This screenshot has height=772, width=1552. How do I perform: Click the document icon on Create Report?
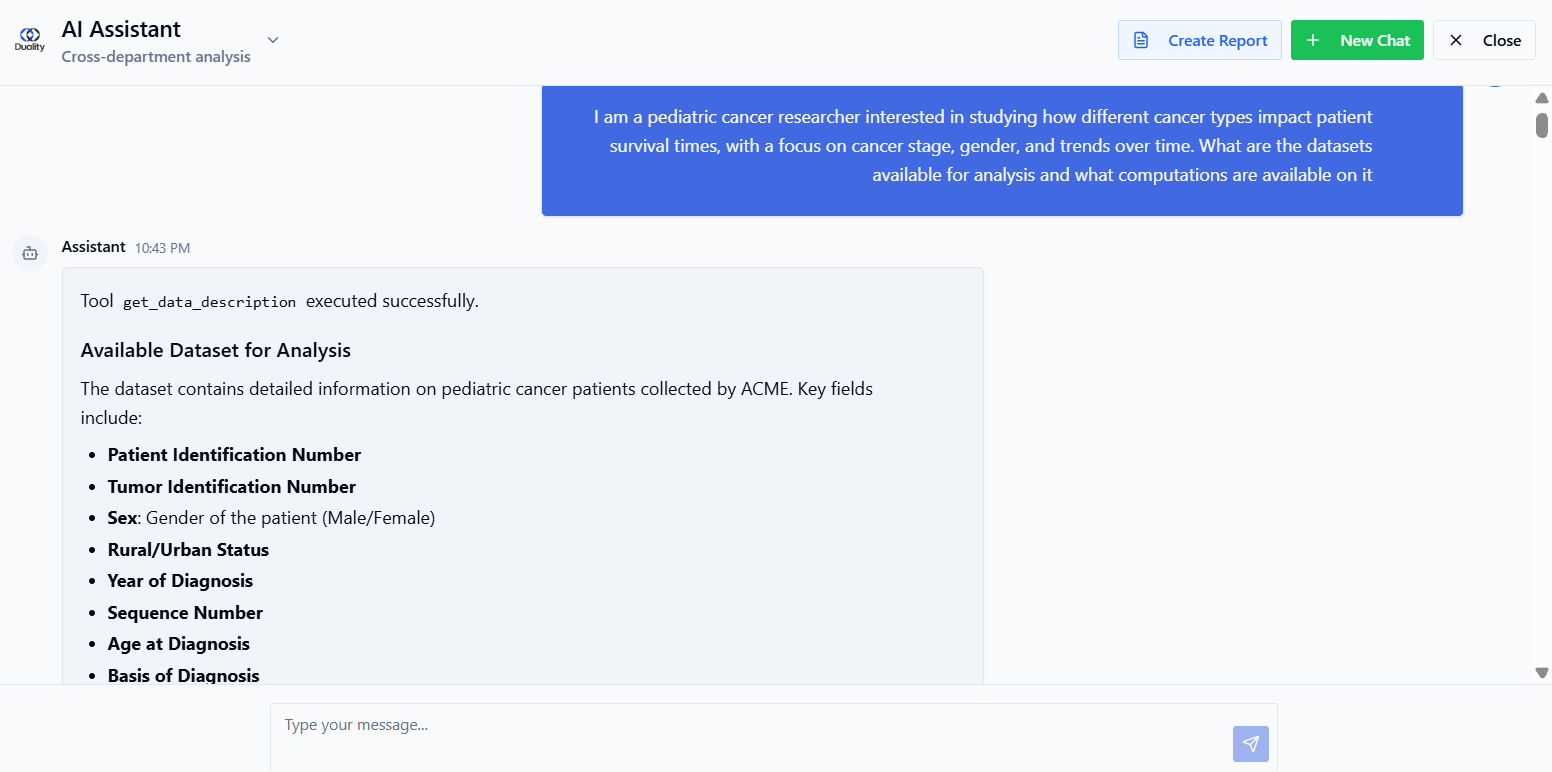tap(1141, 40)
